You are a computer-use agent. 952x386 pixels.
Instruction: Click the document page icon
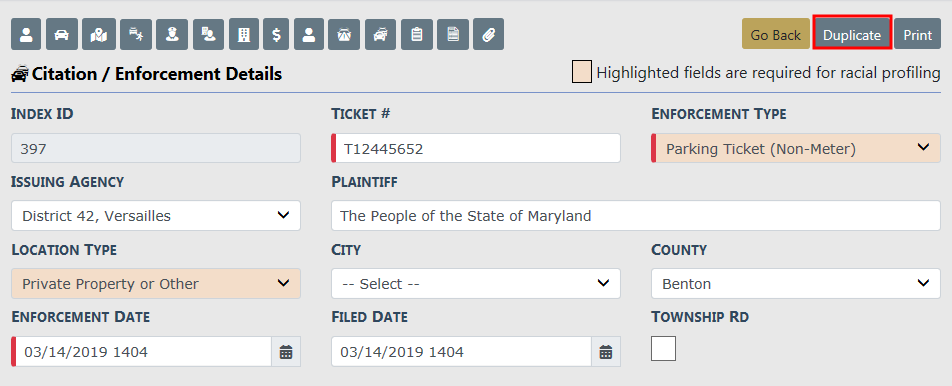pyautogui.click(x=453, y=35)
